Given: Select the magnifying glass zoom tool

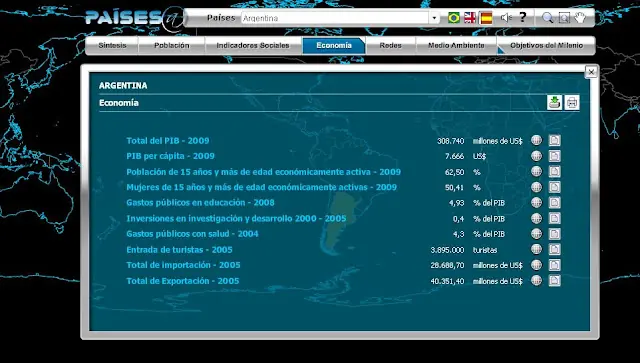Looking at the screenshot, I should click(x=547, y=18).
